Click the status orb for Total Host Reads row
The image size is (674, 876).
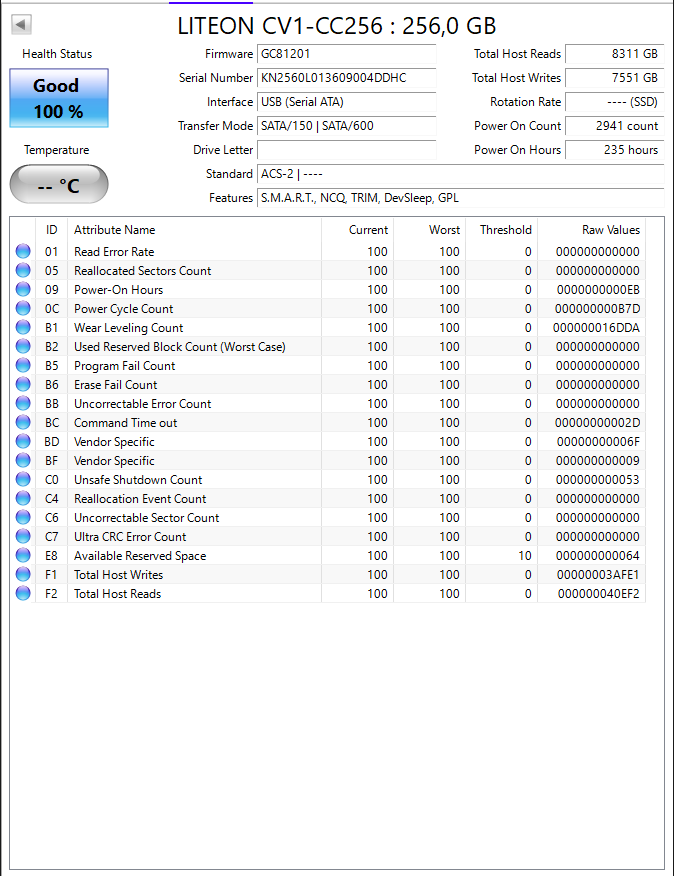[23, 593]
